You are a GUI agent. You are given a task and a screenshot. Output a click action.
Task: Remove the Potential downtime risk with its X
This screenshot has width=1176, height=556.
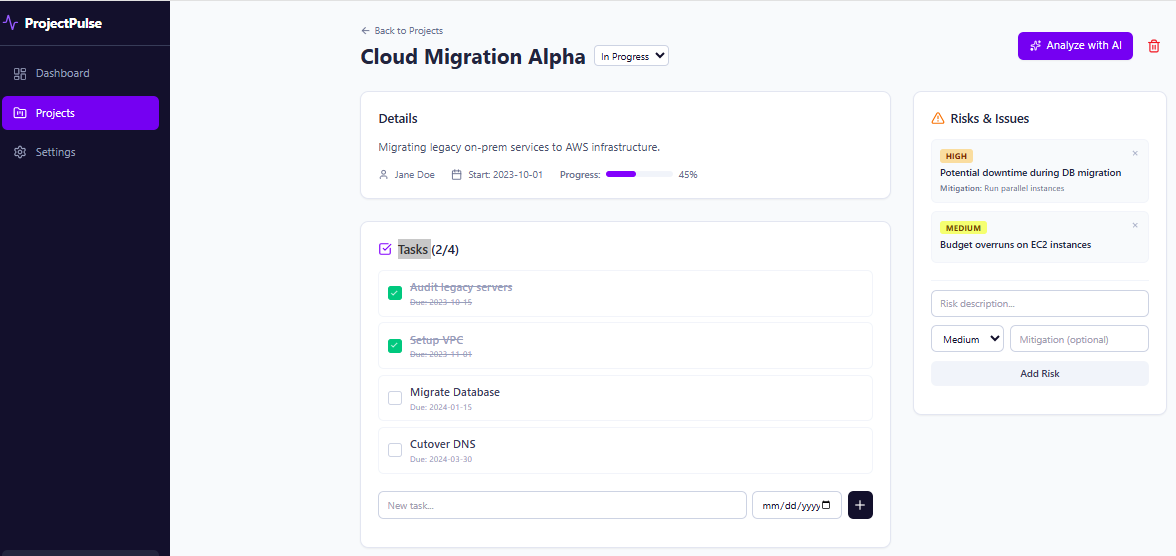(1135, 153)
